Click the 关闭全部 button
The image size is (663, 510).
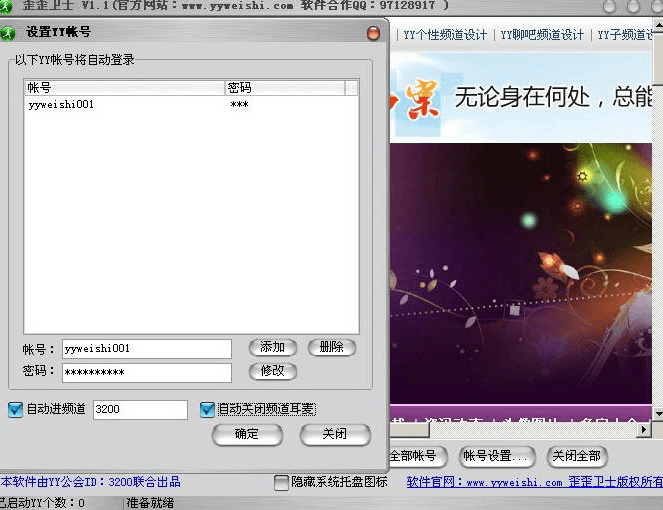pos(576,456)
